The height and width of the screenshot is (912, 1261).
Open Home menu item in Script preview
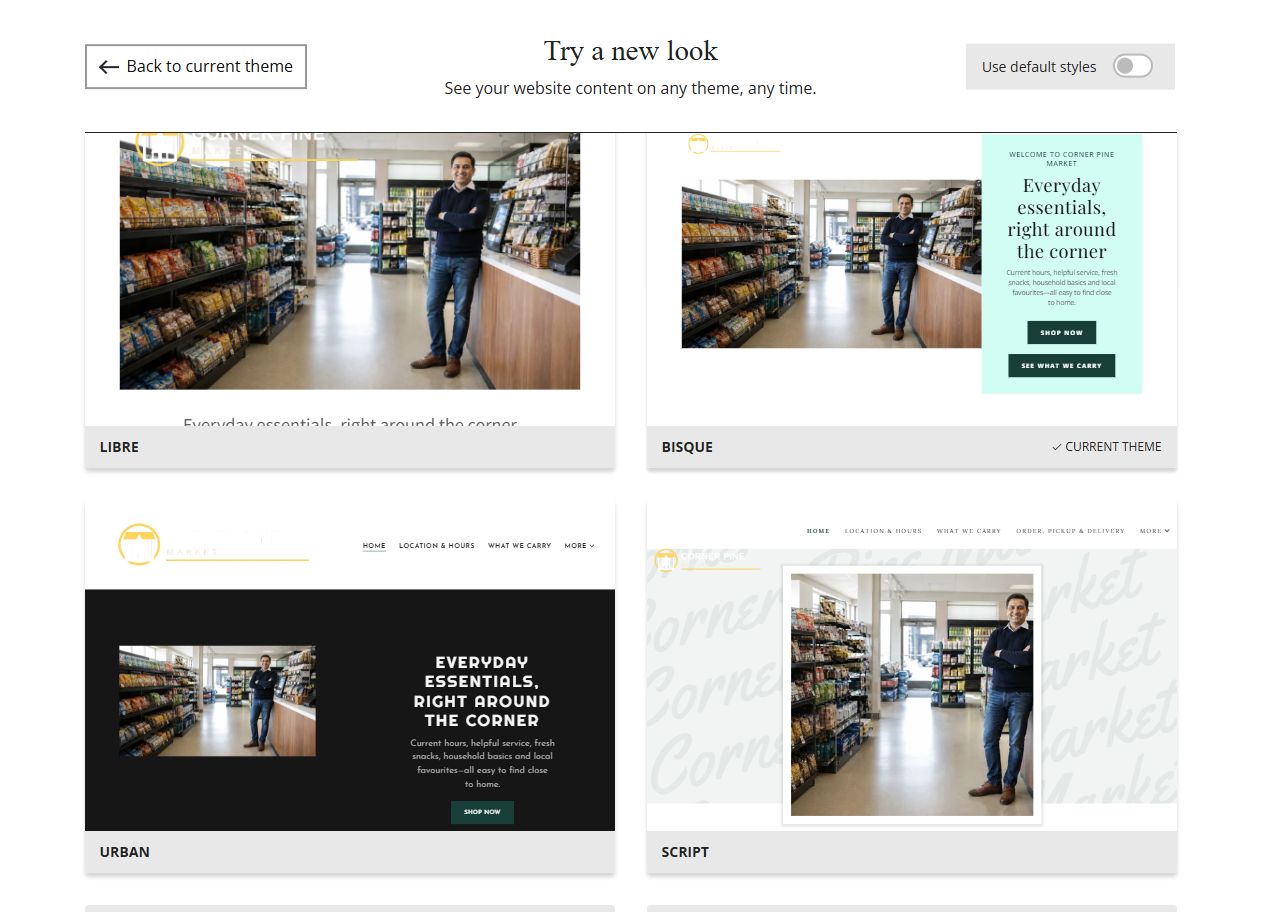818,531
